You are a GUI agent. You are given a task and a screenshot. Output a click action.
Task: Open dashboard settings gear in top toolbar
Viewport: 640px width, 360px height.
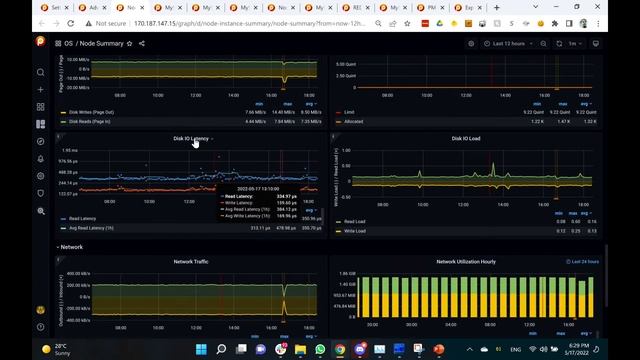(x=471, y=43)
